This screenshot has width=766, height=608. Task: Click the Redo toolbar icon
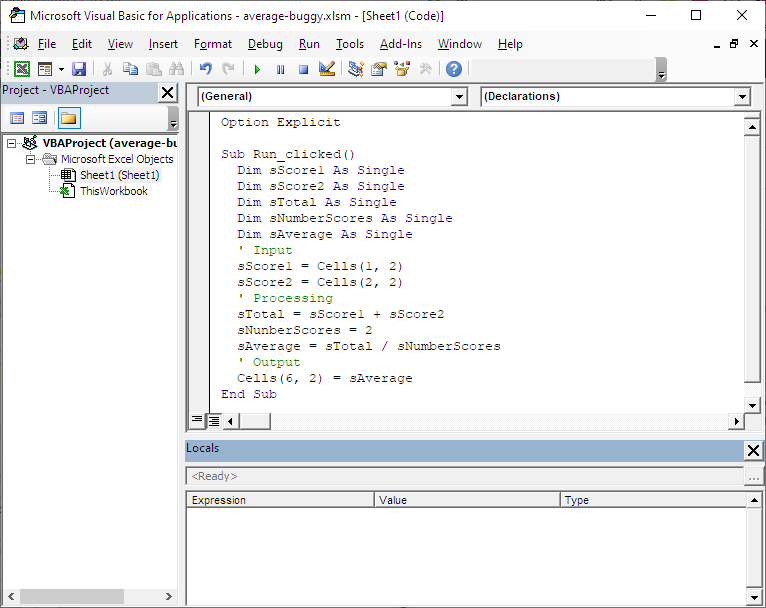(x=228, y=69)
